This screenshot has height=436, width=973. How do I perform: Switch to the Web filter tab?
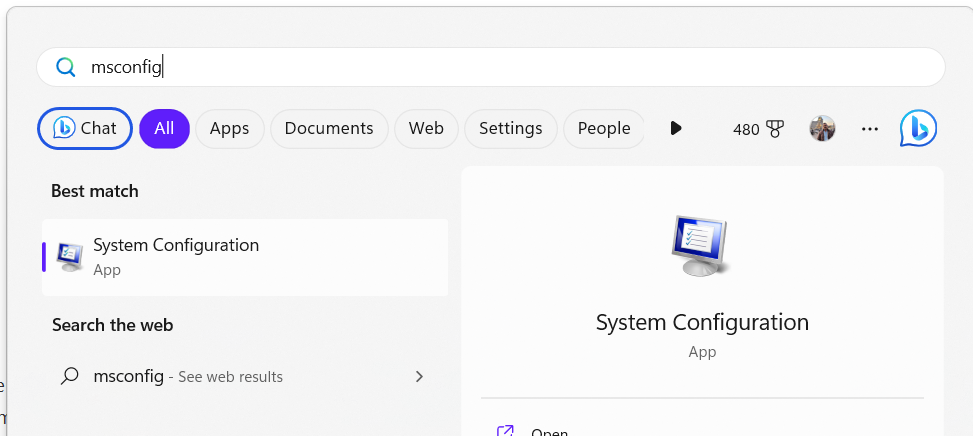pos(426,128)
